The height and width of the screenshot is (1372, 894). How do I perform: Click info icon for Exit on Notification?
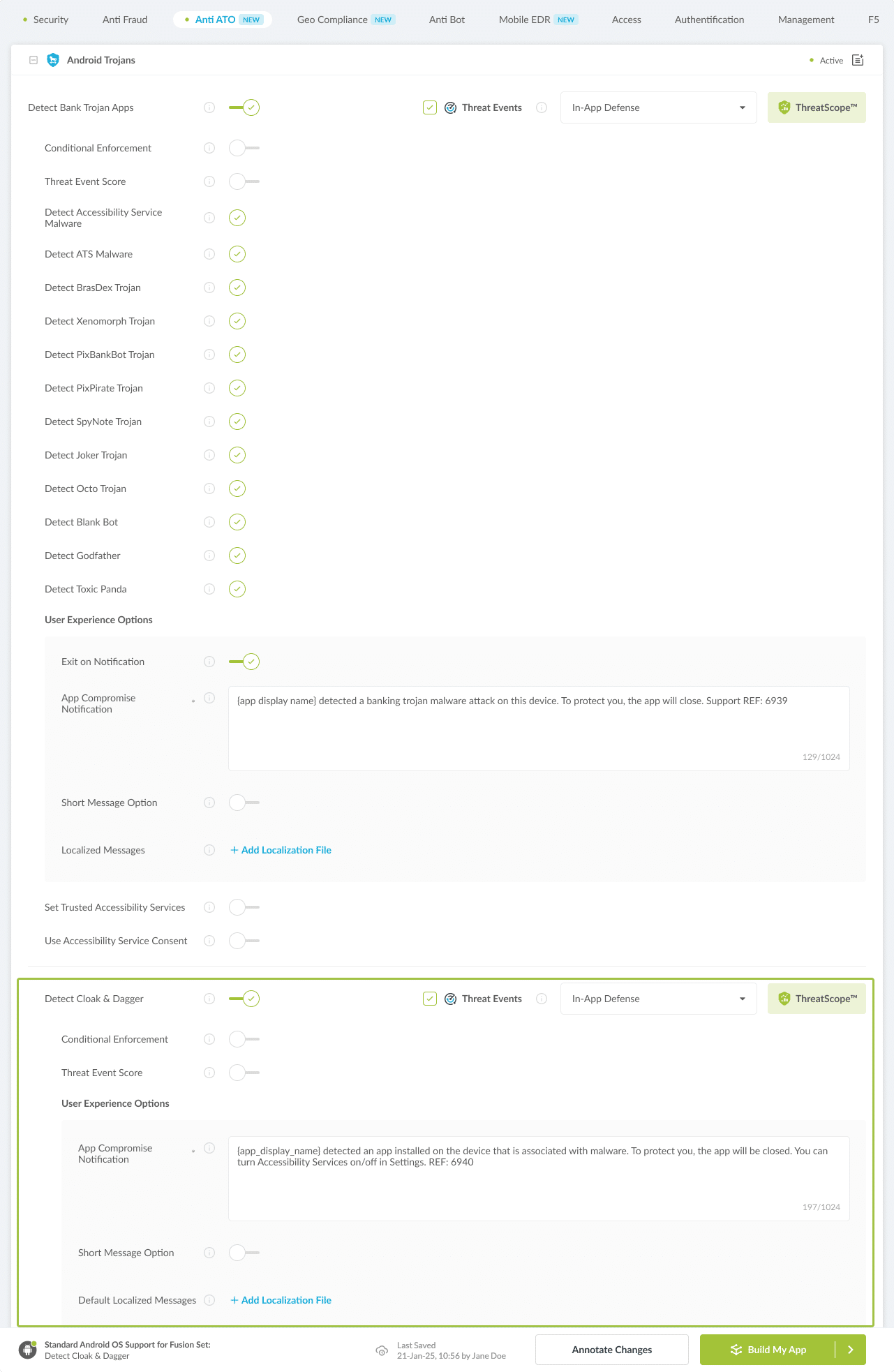coord(209,662)
